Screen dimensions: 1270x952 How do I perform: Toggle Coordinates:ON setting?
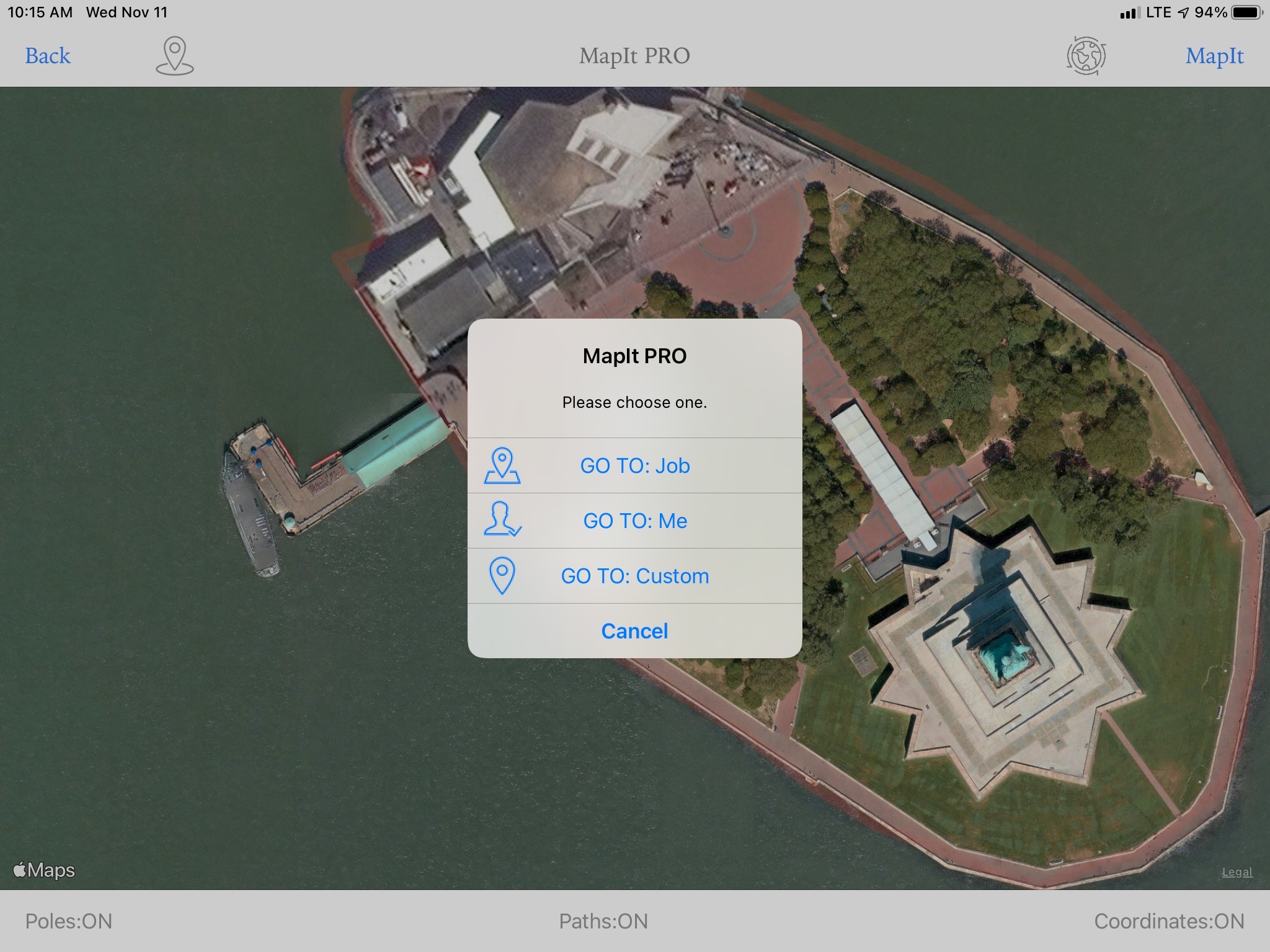click(x=1169, y=921)
